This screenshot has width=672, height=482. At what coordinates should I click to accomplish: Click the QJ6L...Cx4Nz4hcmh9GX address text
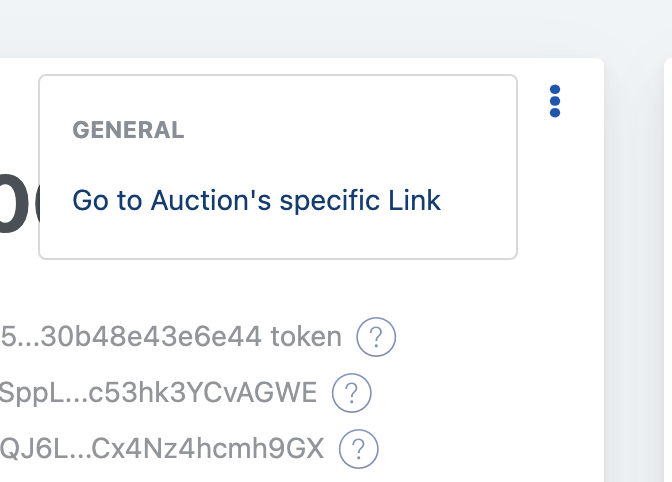(x=162, y=447)
